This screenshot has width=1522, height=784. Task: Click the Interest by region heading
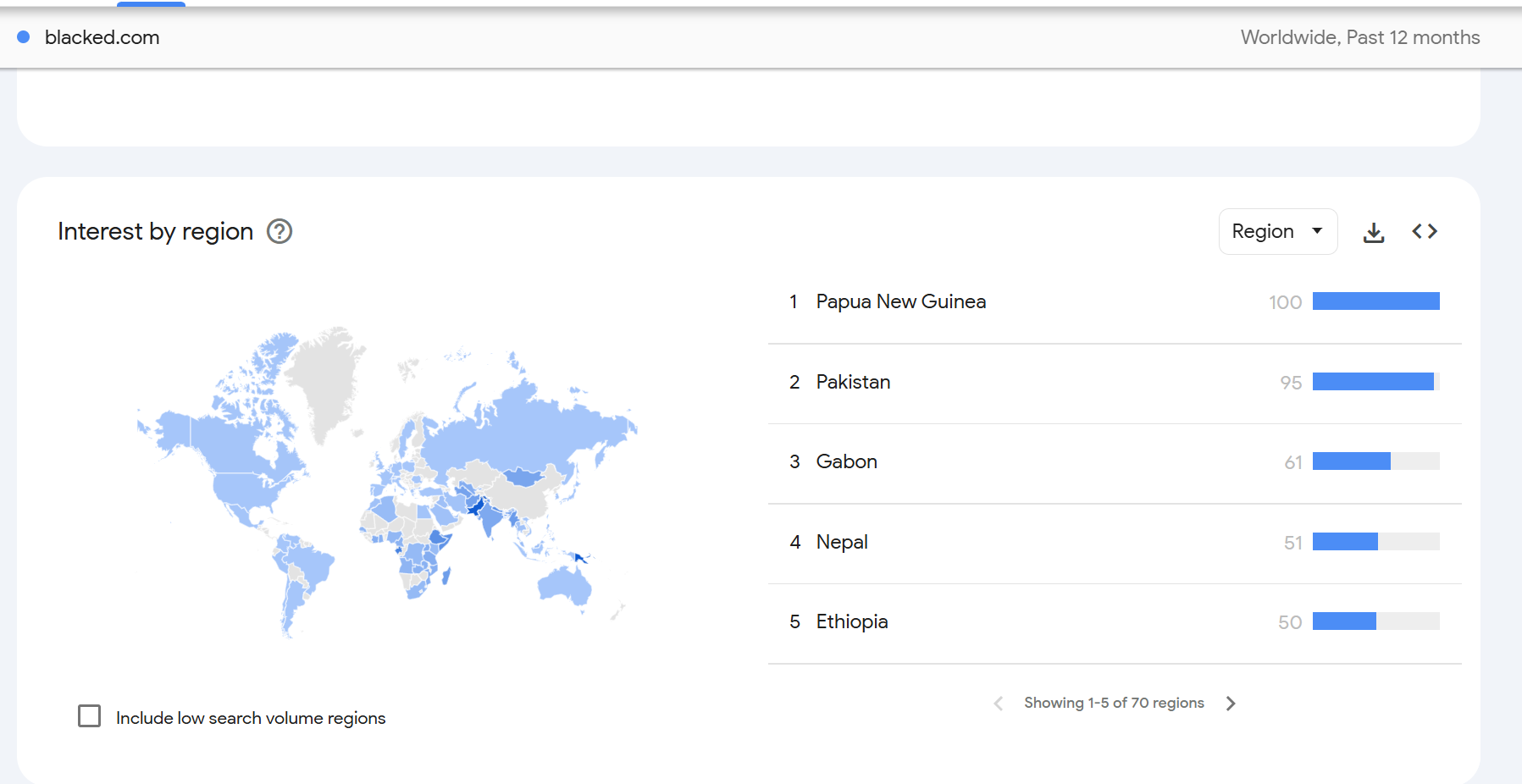[156, 231]
